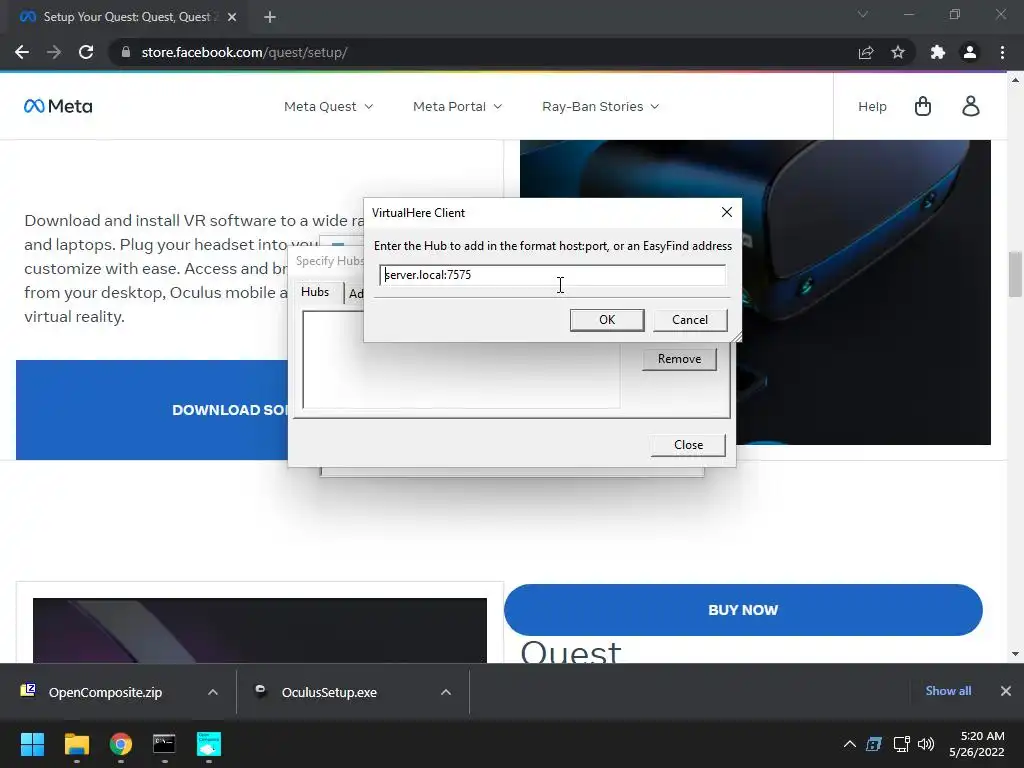1024x768 pixels.
Task: Expand OculusSetup.exe download options chevron
Action: pos(446,692)
